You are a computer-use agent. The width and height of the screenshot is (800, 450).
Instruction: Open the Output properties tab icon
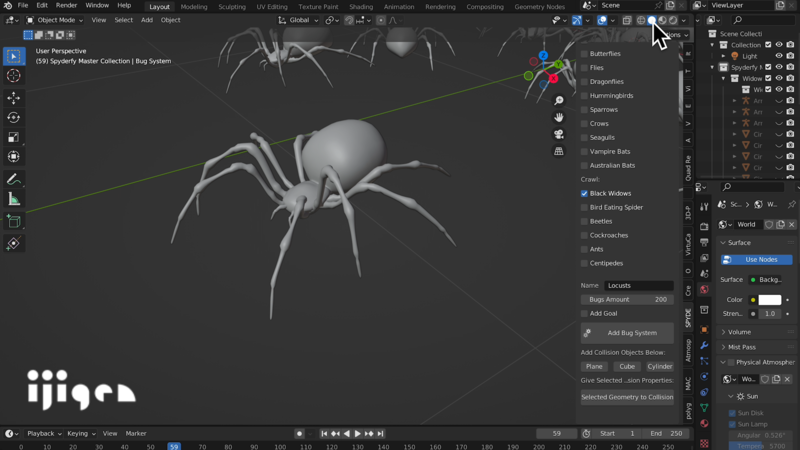(704, 242)
